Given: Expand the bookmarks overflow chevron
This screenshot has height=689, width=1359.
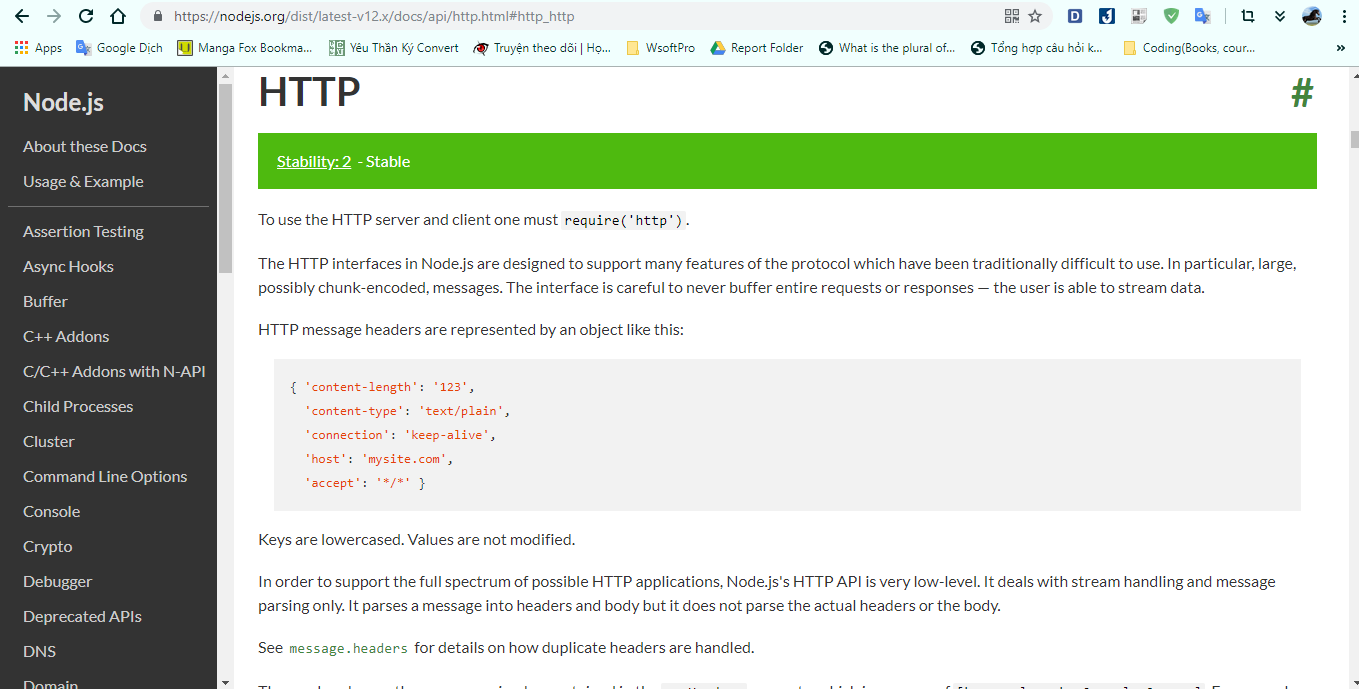Looking at the screenshot, I should tap(1343, 47).
